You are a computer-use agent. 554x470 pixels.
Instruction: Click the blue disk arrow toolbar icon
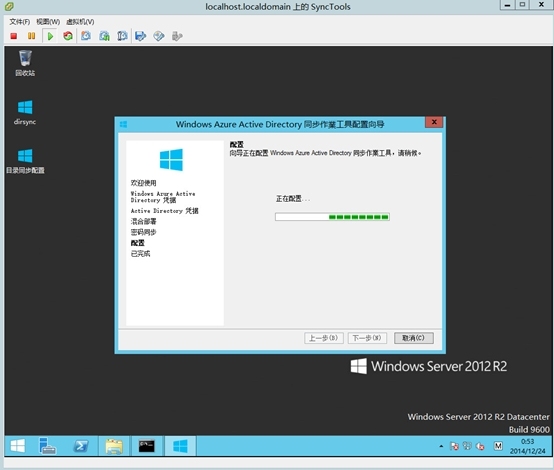pyautogui.click(x=141, y=36)
